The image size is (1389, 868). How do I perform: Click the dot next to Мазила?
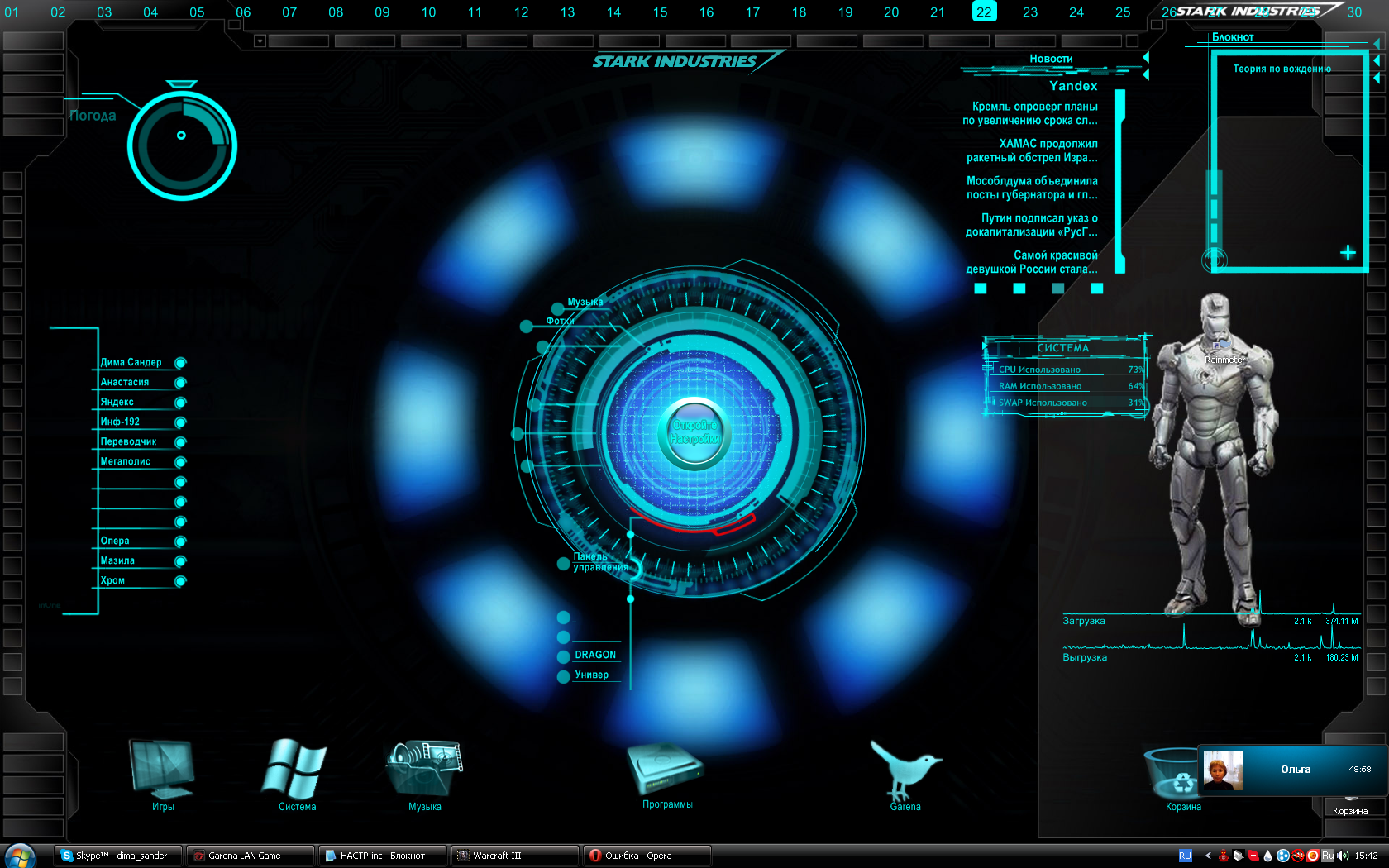[180, 561]
